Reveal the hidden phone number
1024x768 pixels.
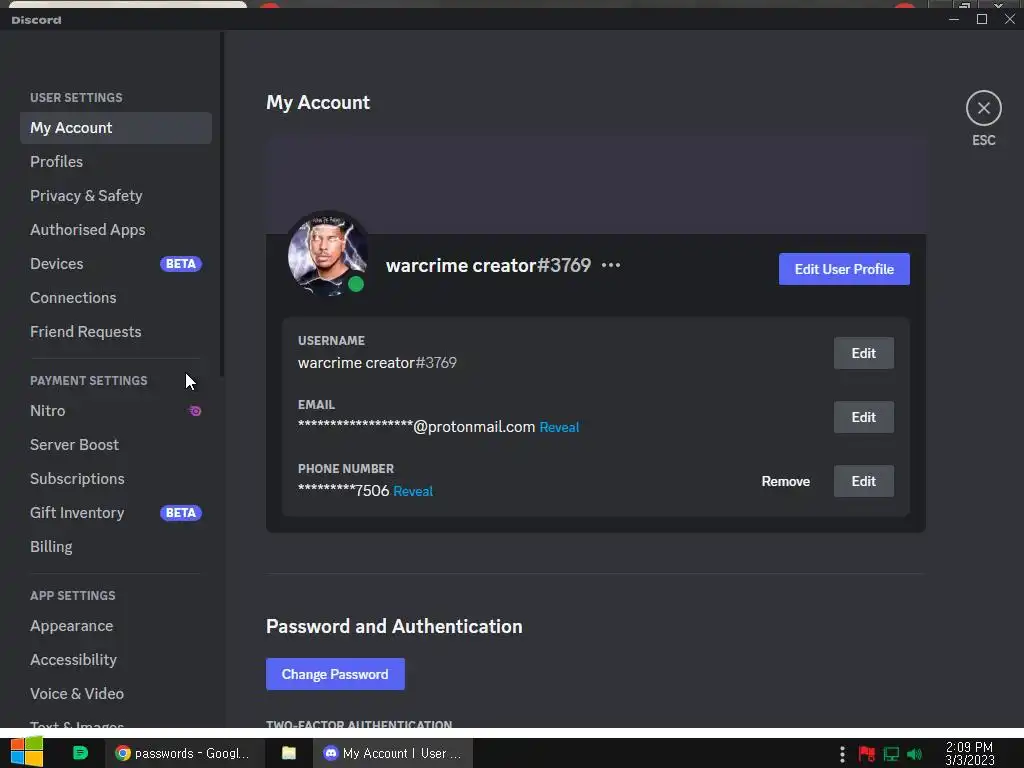(x=413, y=491)
